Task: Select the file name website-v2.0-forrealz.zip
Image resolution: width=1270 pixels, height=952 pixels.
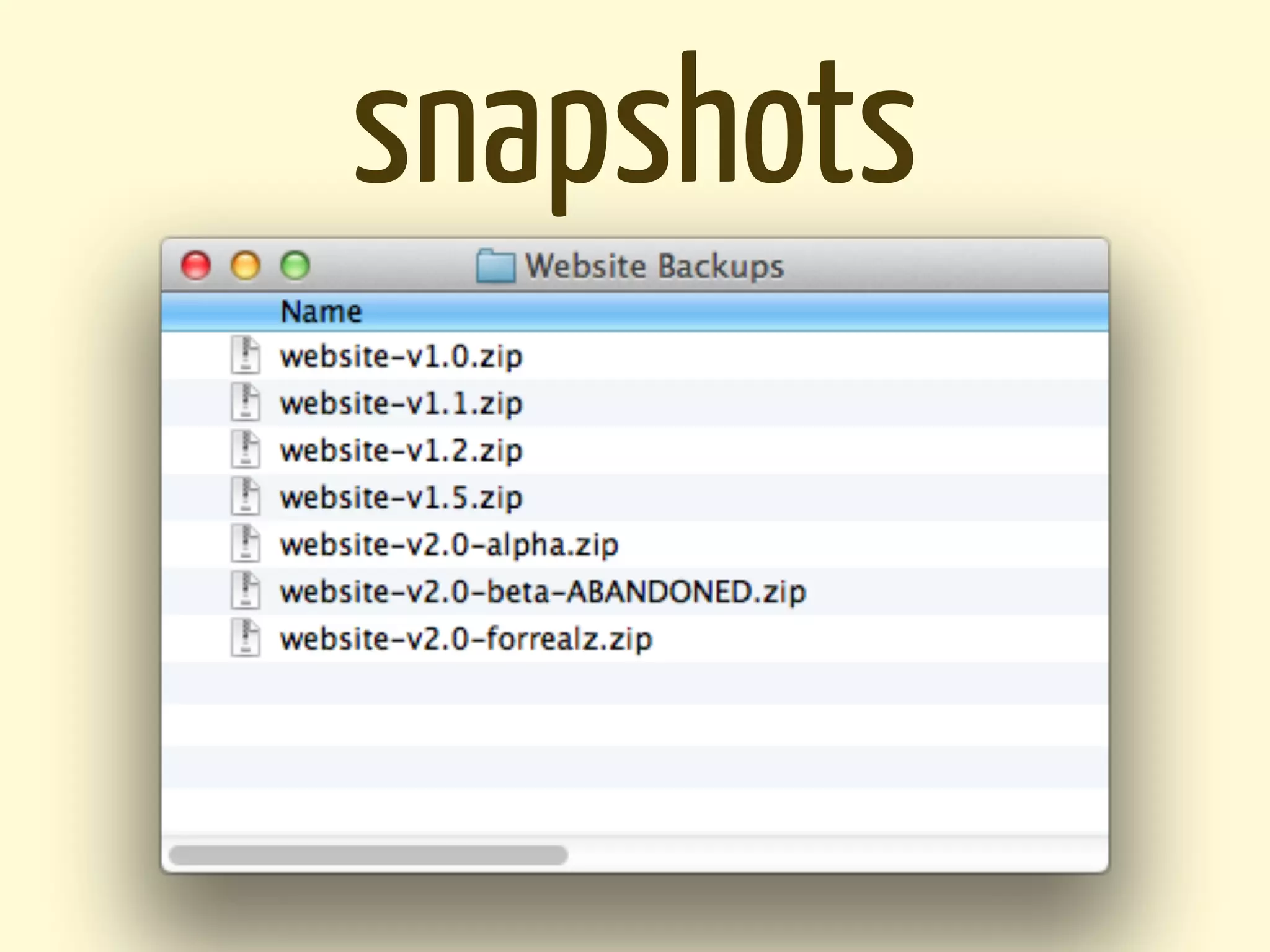Action: point(466,640)
